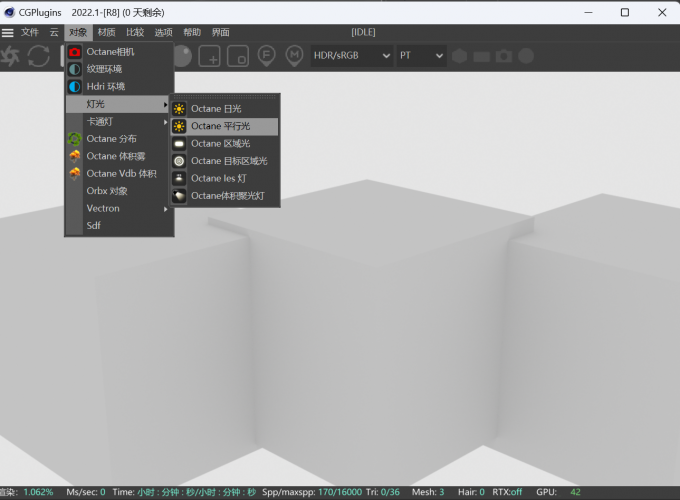Click the Octane 日光 sun icon

click(x=179, y=109)
